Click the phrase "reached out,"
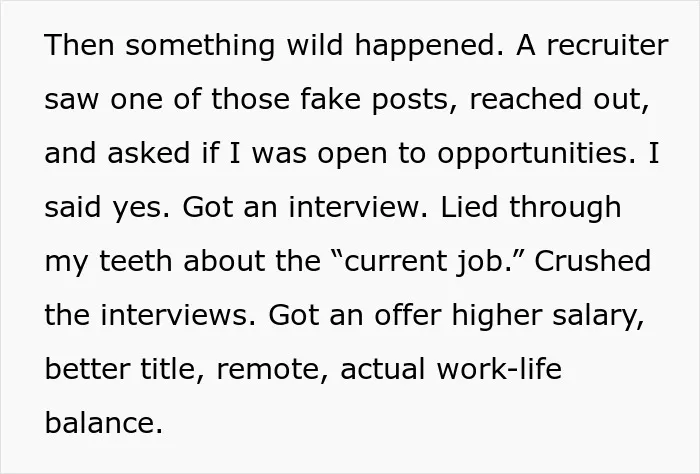The width and height of the screenshot is (700, 474). [559, 99]
